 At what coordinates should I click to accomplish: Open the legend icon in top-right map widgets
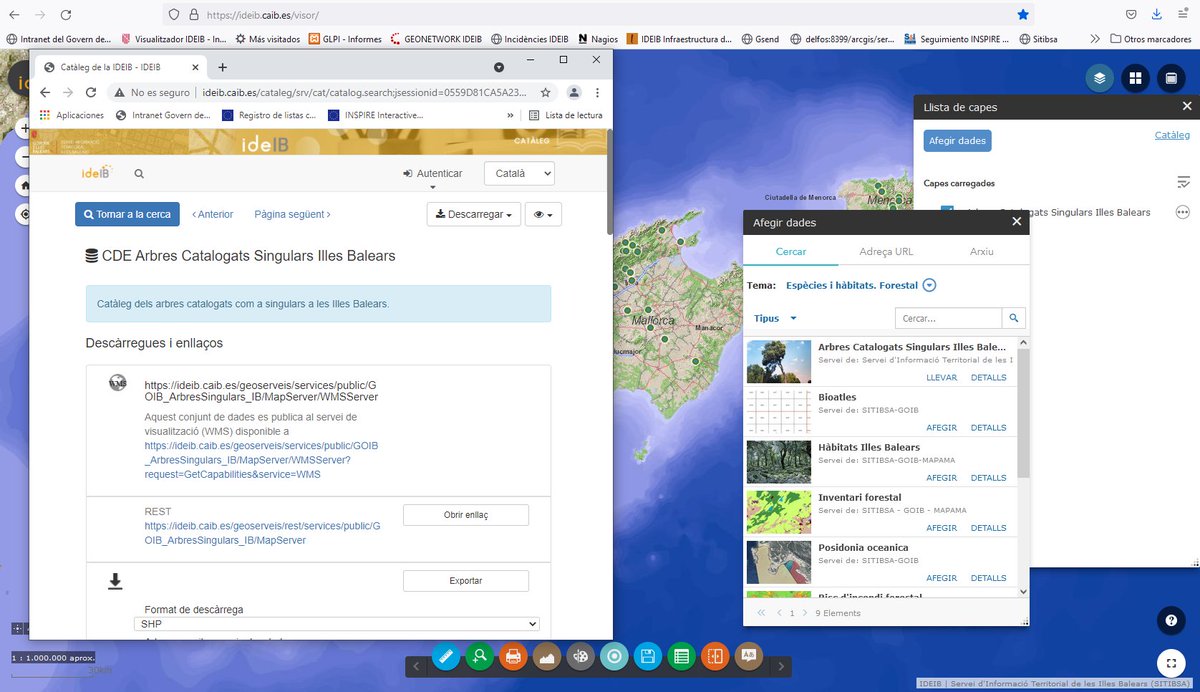point(1170,78)
